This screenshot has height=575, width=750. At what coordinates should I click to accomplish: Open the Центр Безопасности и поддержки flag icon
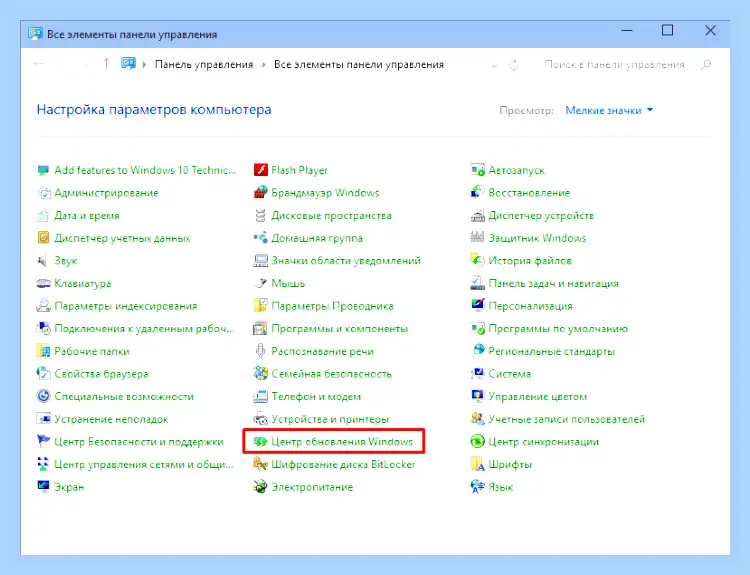point(43,442)
